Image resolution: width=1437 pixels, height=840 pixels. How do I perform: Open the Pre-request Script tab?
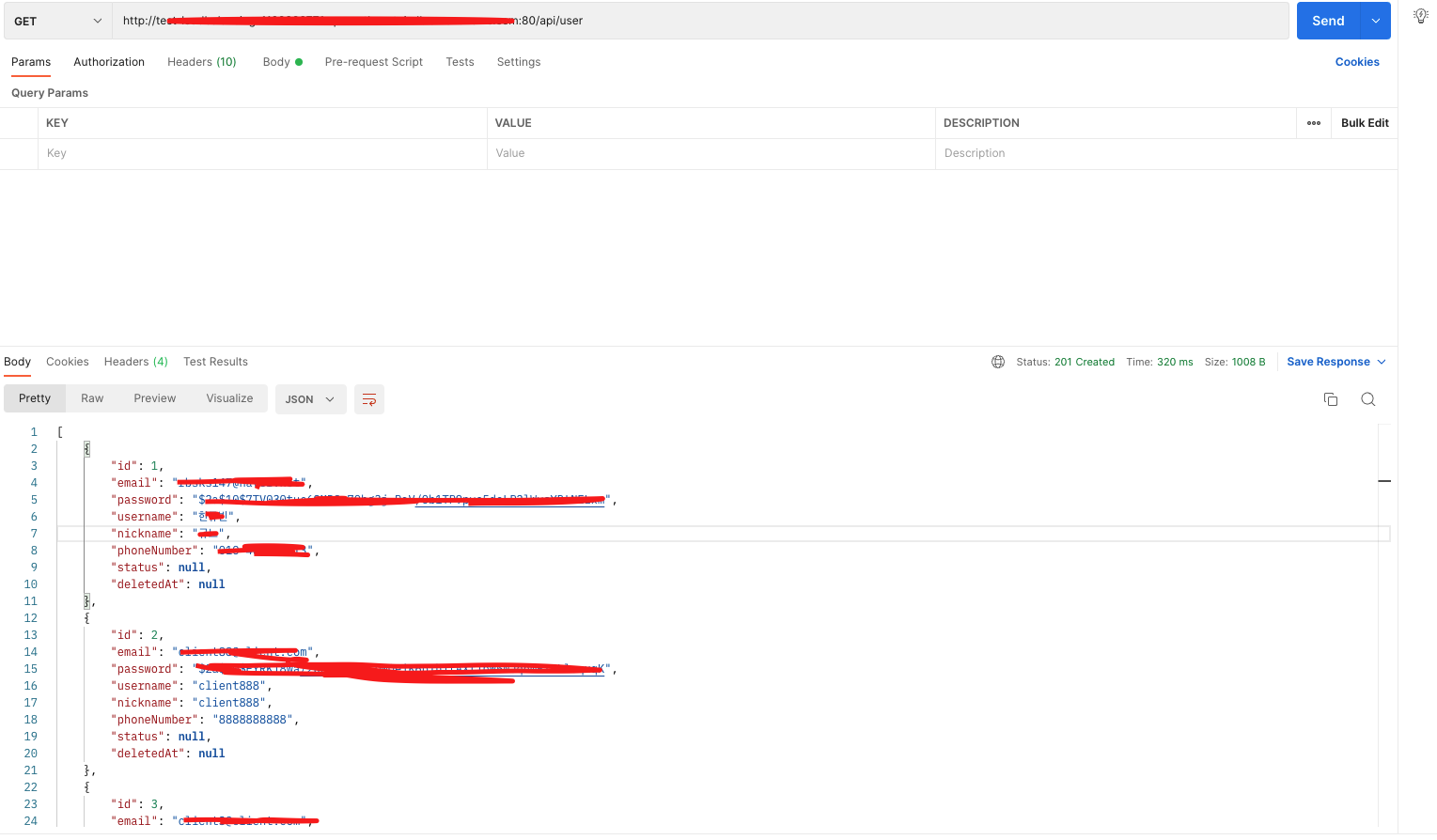coord(374,62)
